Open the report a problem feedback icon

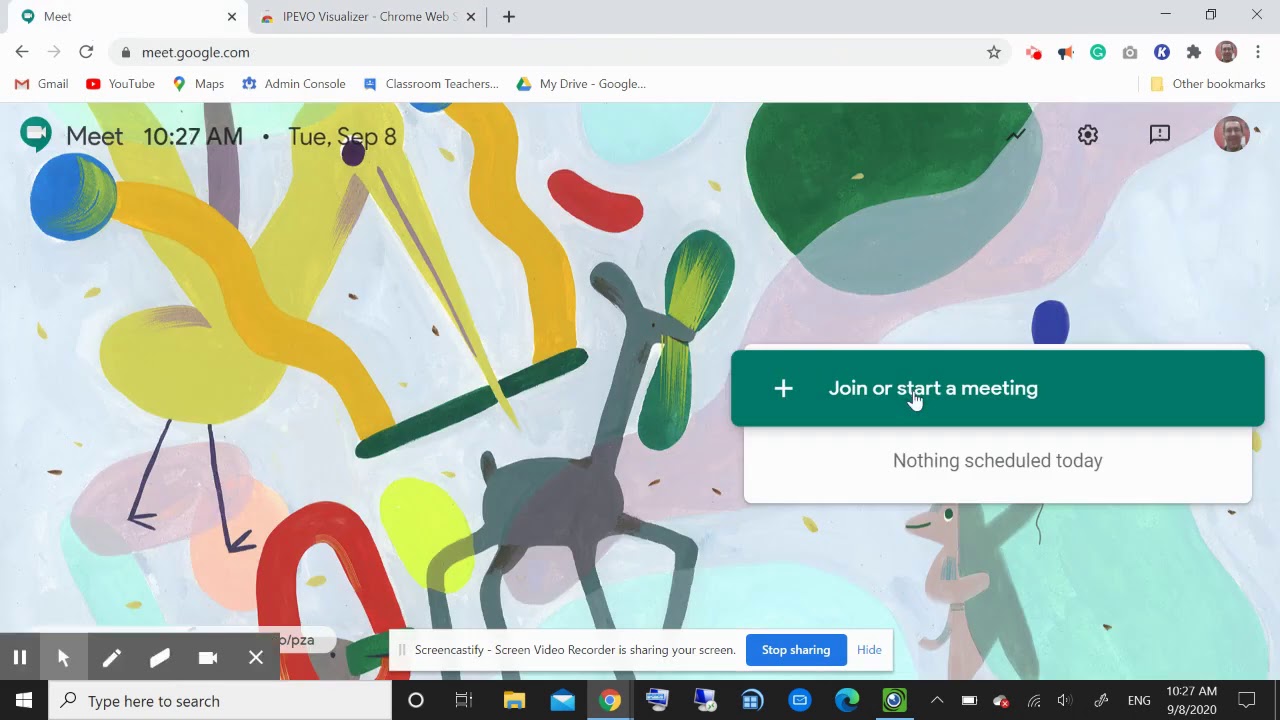point(1160,135)
